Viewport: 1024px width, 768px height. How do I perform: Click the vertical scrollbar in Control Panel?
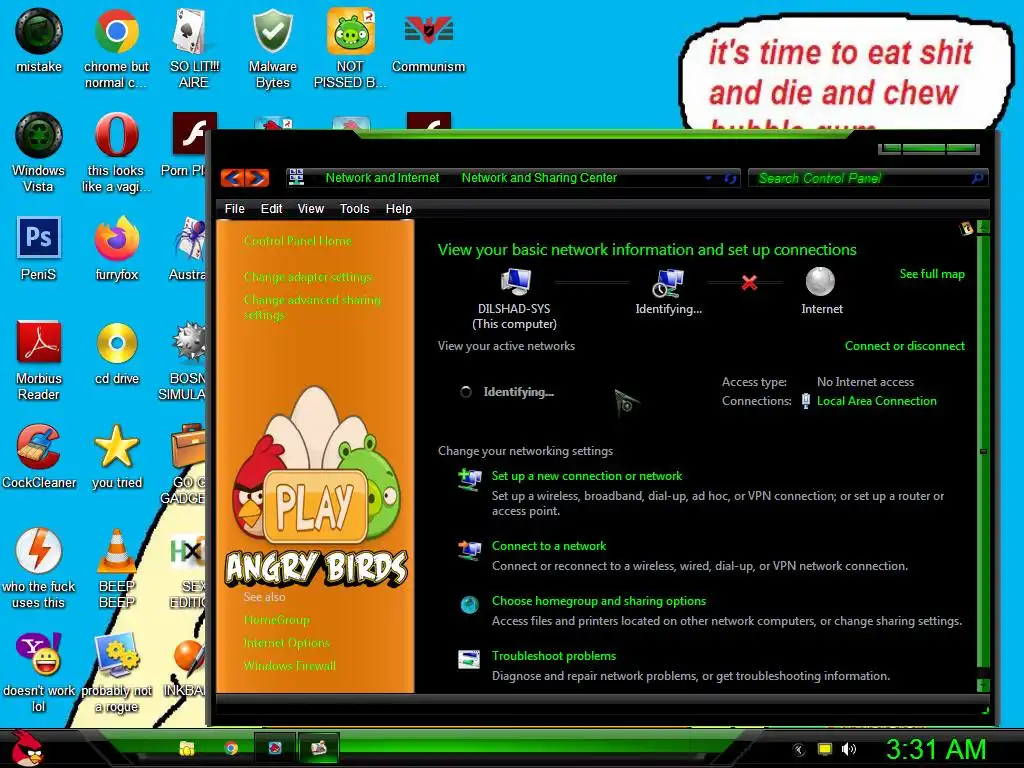(x=983, y=451)
